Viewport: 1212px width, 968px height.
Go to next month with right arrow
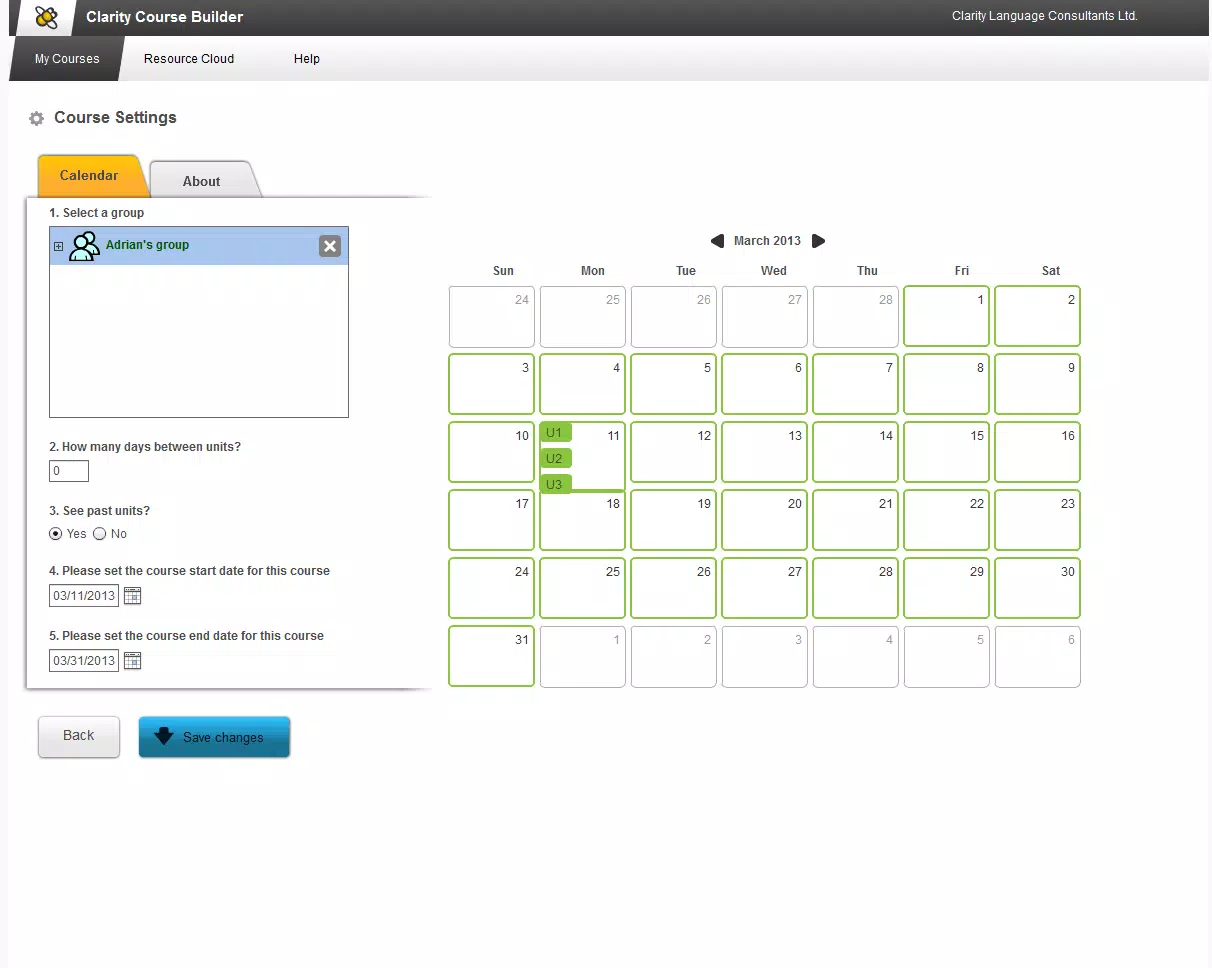pyautogui.click(x=819, y=241)
